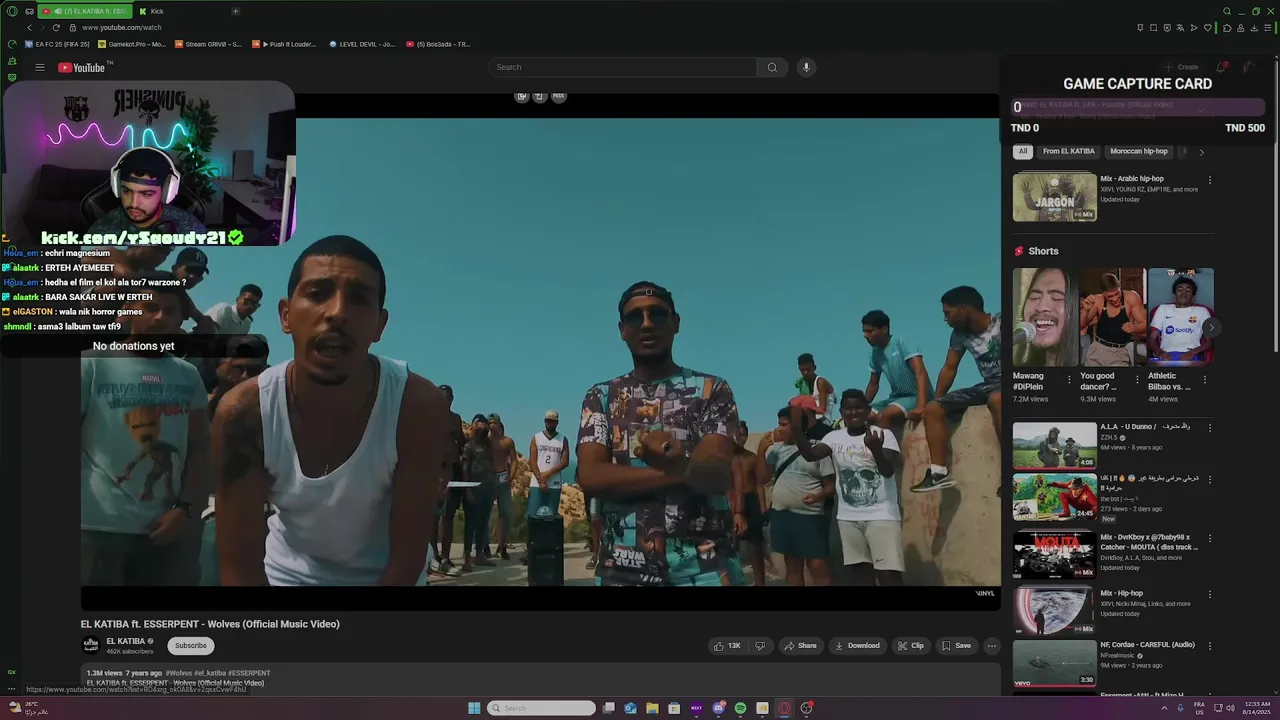
Task: Open Spotify from the taskbar
Action: 740,708
